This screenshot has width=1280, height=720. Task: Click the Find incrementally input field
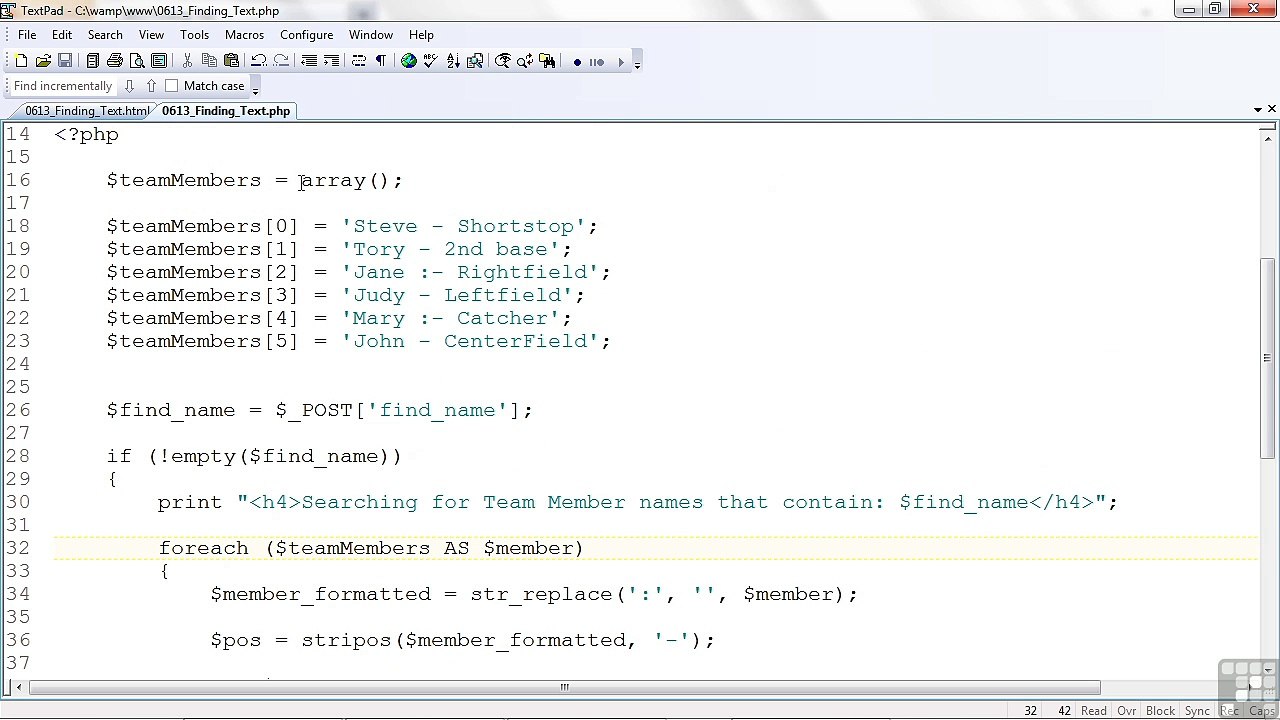tap(63, 86)
